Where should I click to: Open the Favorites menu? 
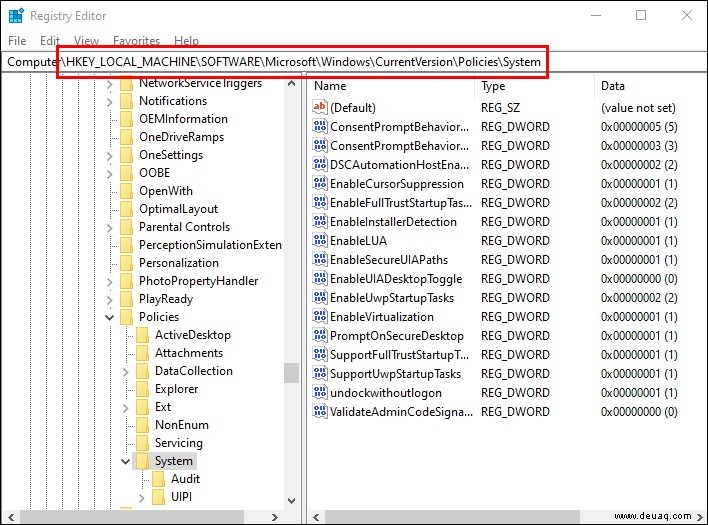pos(136,41)
